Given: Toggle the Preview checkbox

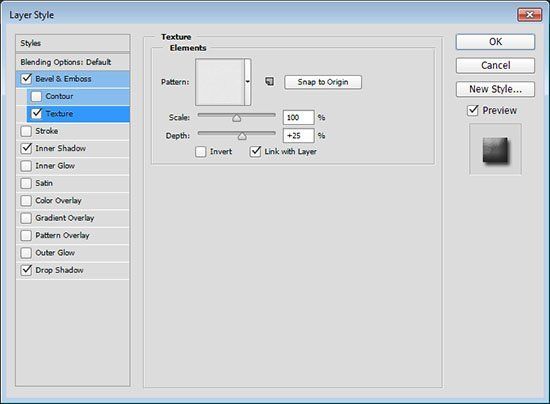Looking at the screenshot, I should (x=473, y=110).
